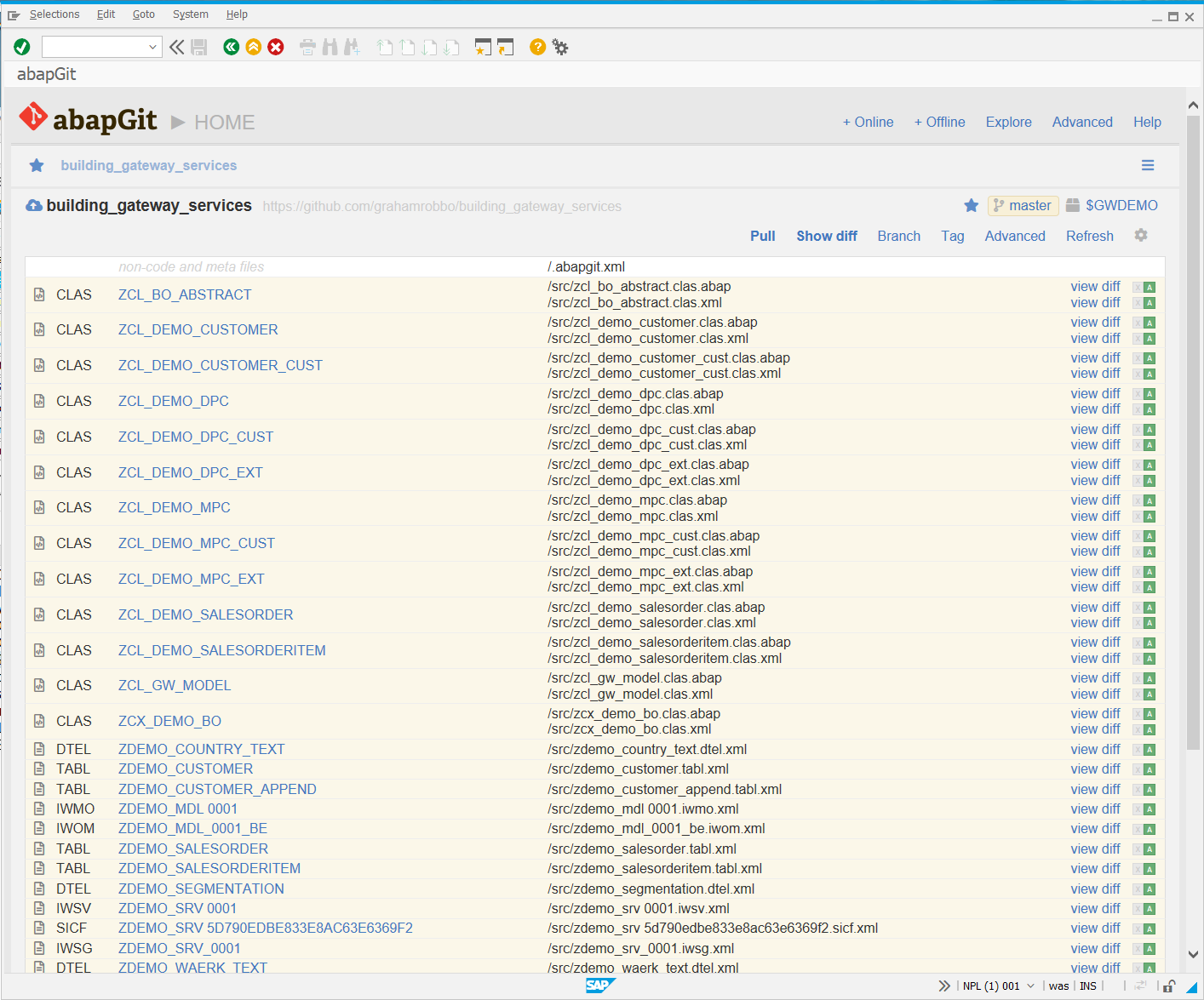Open the abapGit header Advanced menu
Screen dimensions: 1204x1000
[1082, 122]
